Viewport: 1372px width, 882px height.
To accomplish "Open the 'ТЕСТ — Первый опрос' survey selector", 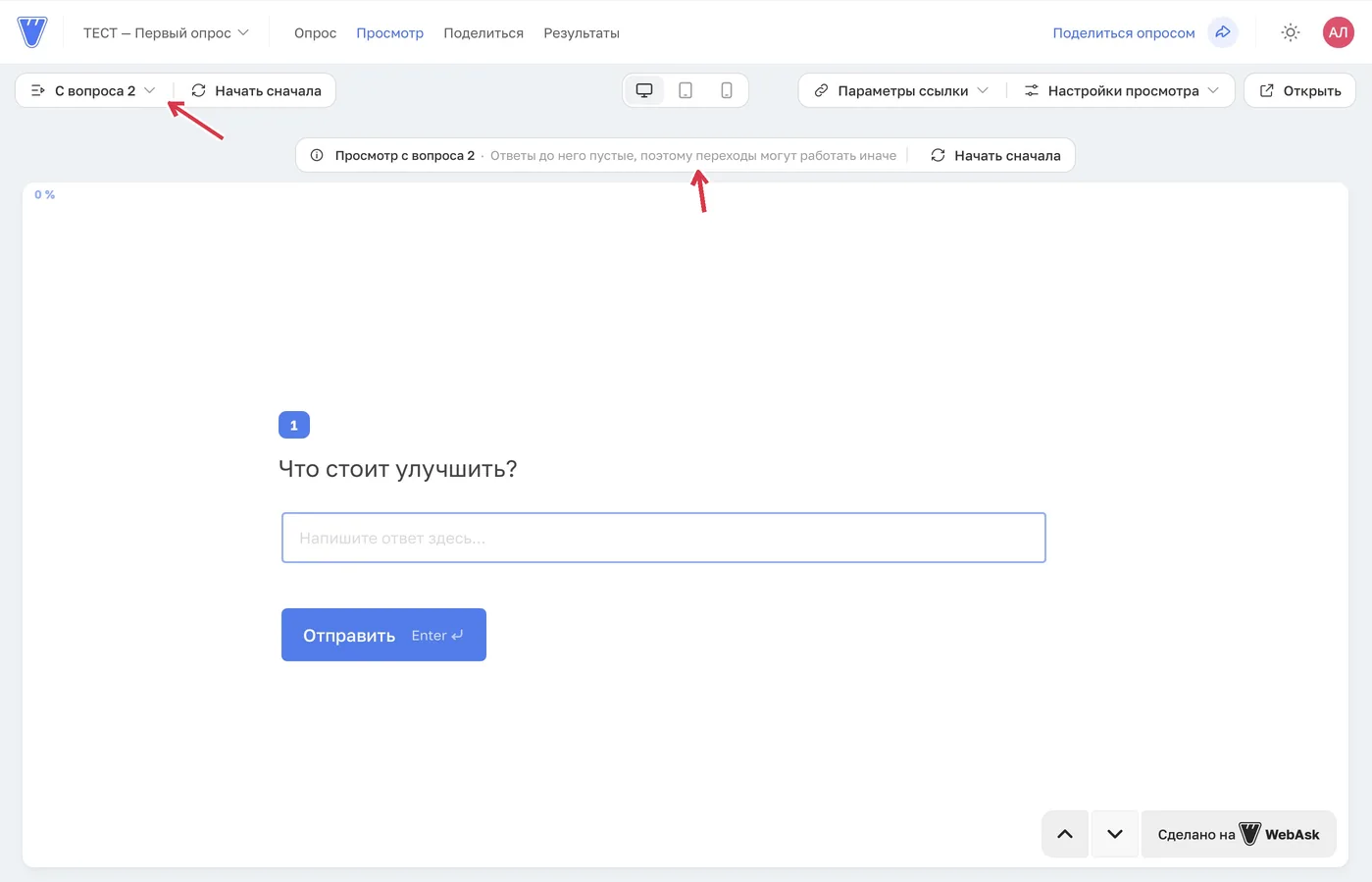I will click(166, 32).
